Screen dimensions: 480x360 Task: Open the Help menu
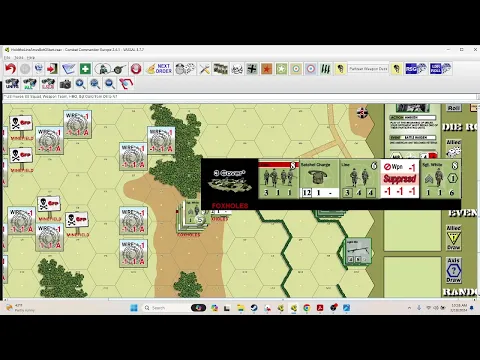(x=31, y=58)
